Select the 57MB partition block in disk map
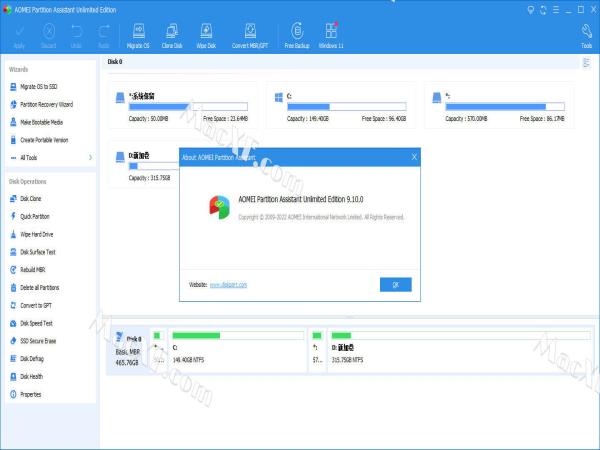Image resolution: width=600 pixels, height=450 pixels. [317, 349]
